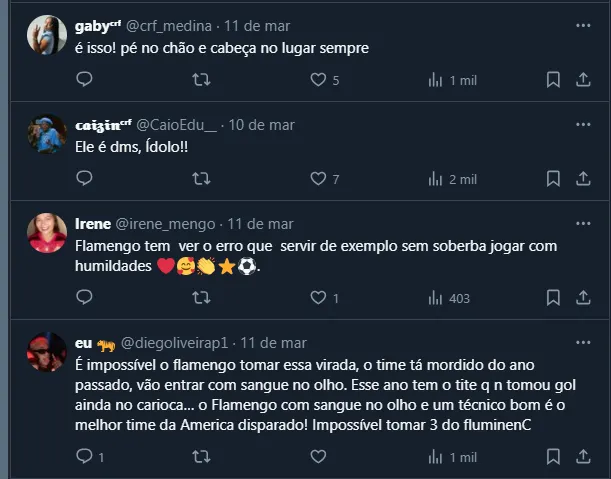Retweet the post by @crf_medina
The height and width of the screenshot is (479, 611).
[201, 80]
